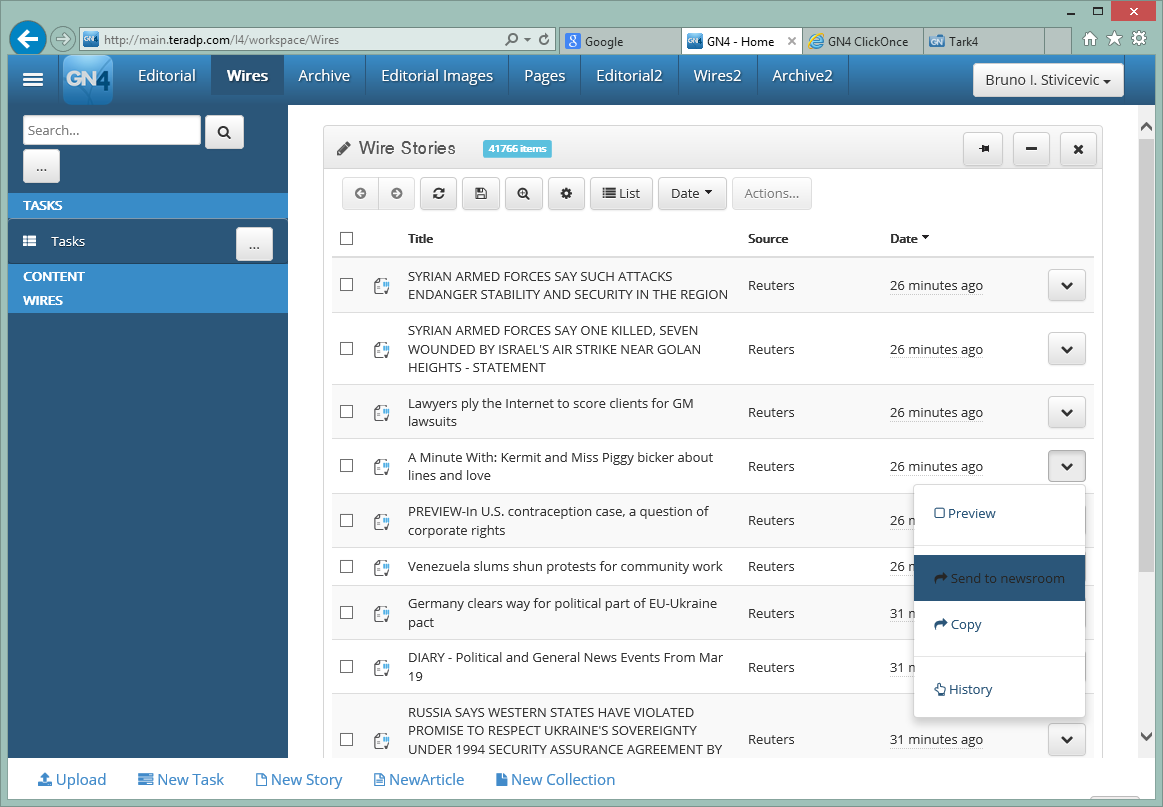The image size is (1163, 807).
Task: Sort by the Date column header
Action: [909, 239]
